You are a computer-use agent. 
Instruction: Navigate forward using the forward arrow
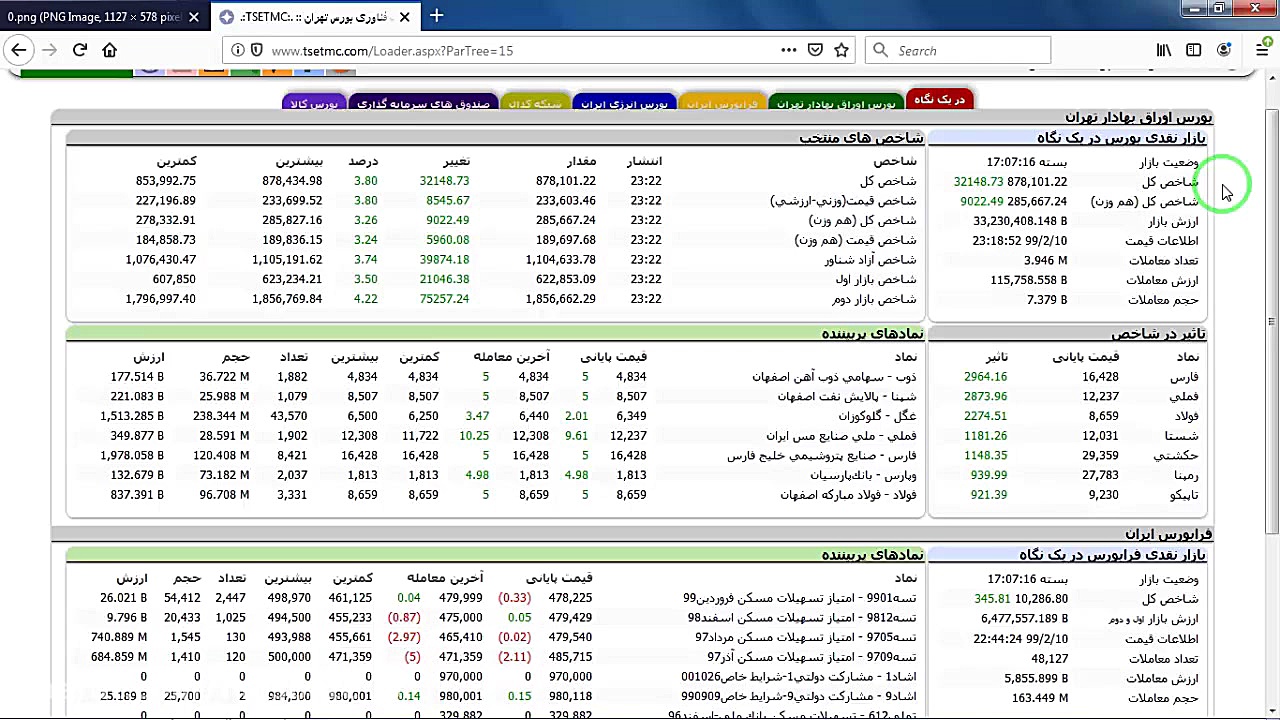48,50
